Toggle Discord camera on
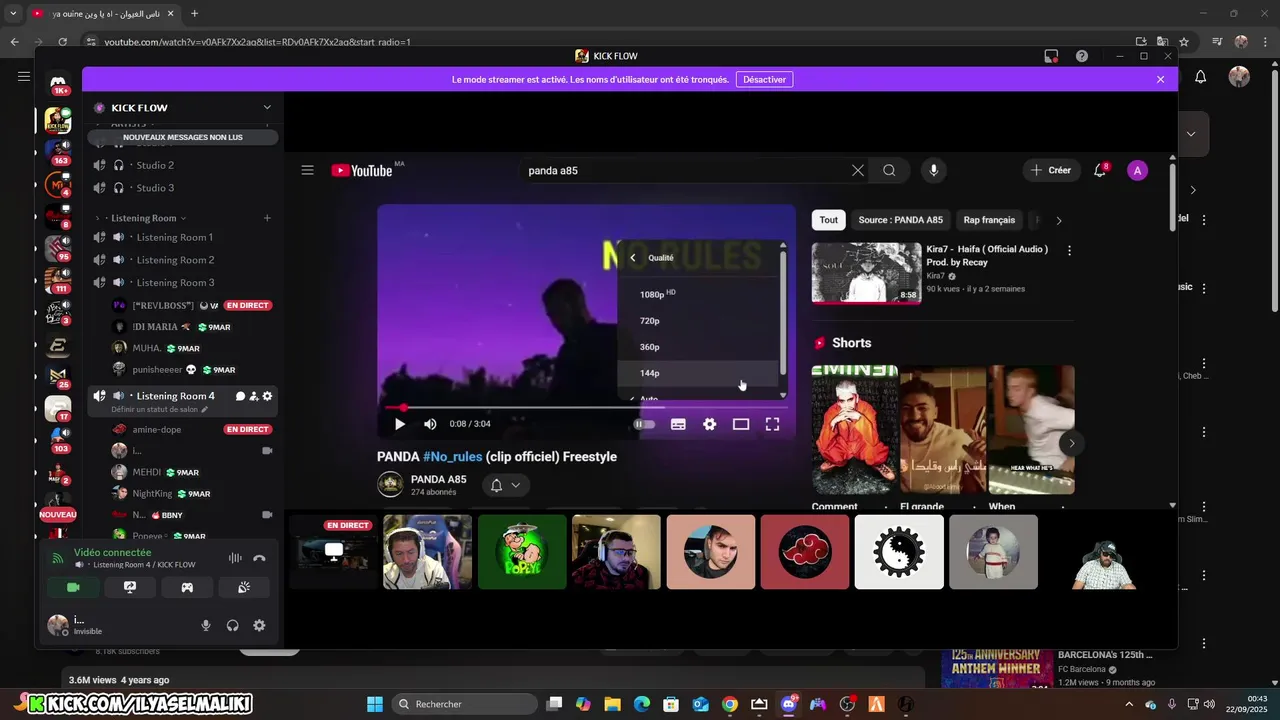 tap(73, 587)
